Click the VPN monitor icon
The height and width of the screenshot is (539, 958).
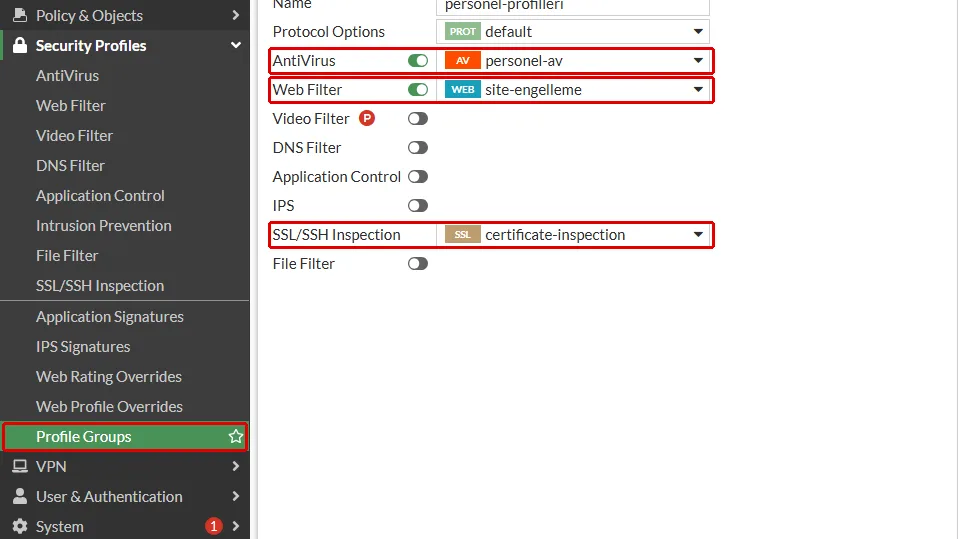pyautogui.click(x=20, y=466)
